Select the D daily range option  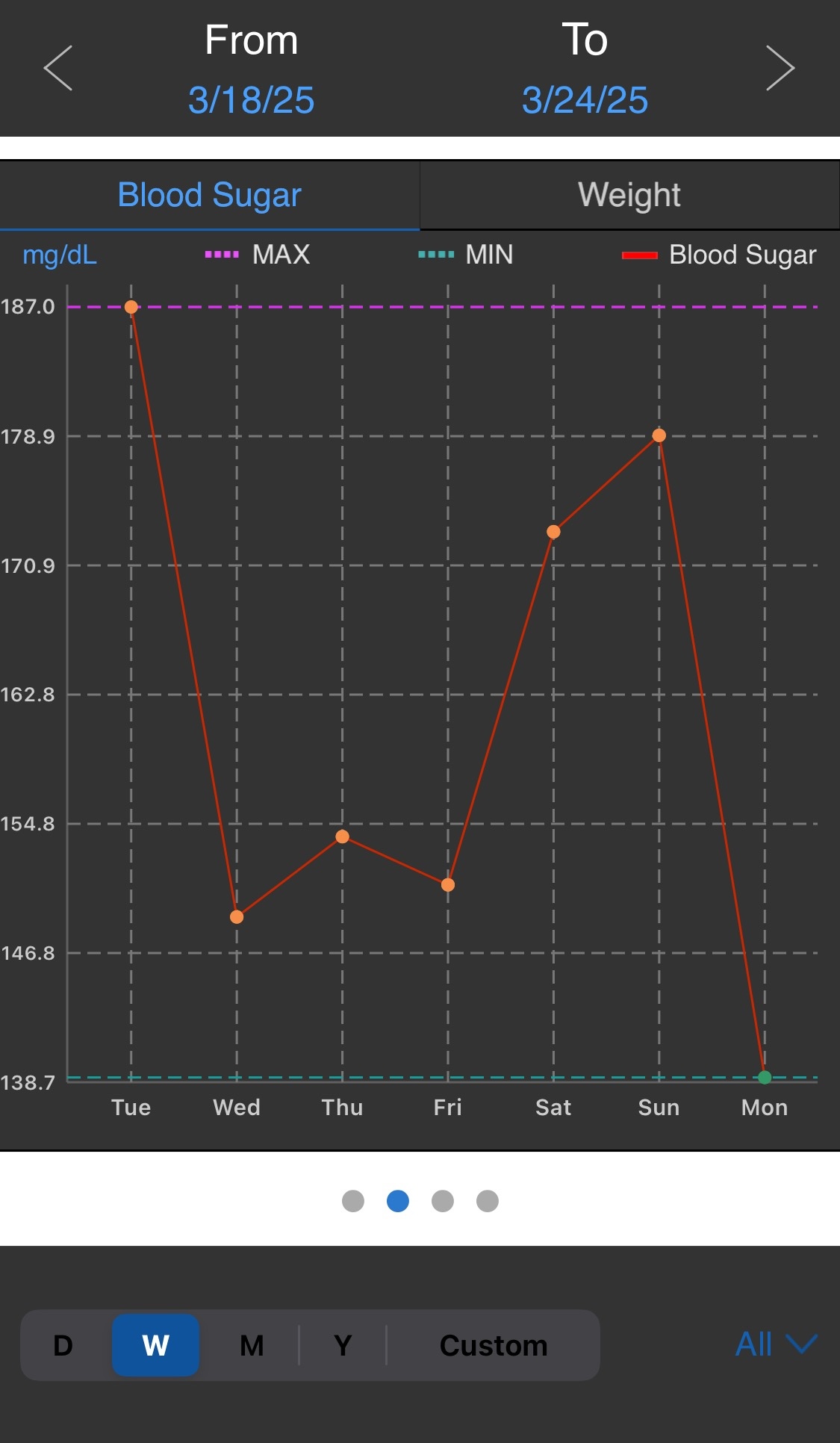click(63, 1345)
